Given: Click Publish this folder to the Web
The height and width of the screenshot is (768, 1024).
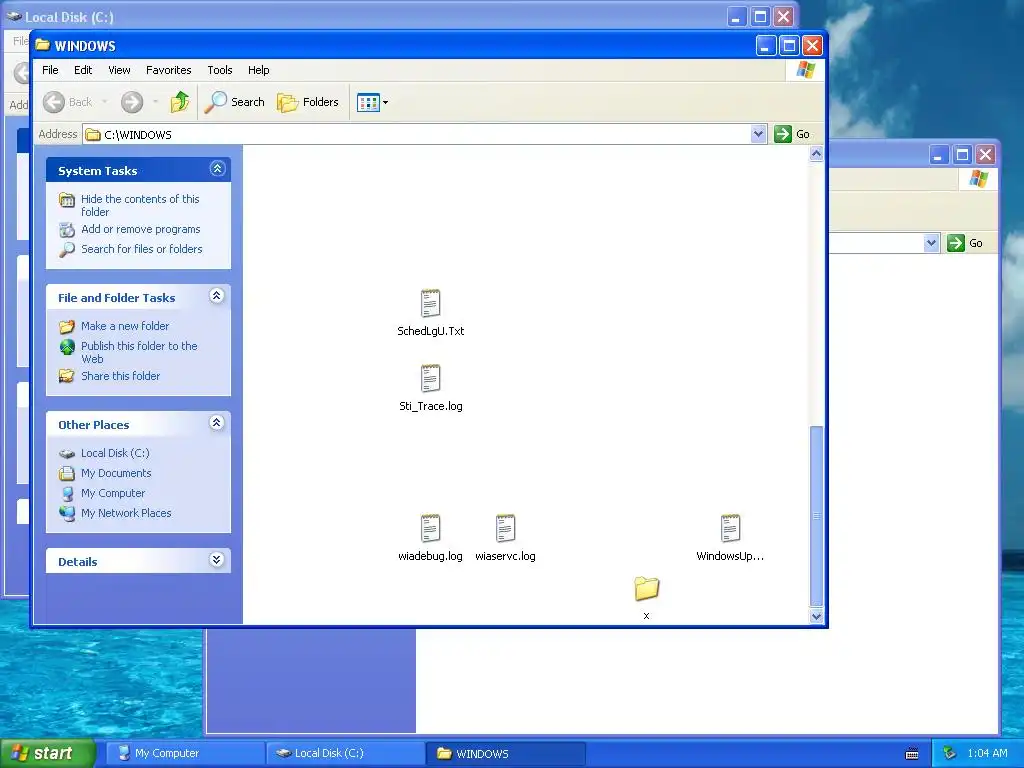Looking at the screenshot, I should 139,352.
